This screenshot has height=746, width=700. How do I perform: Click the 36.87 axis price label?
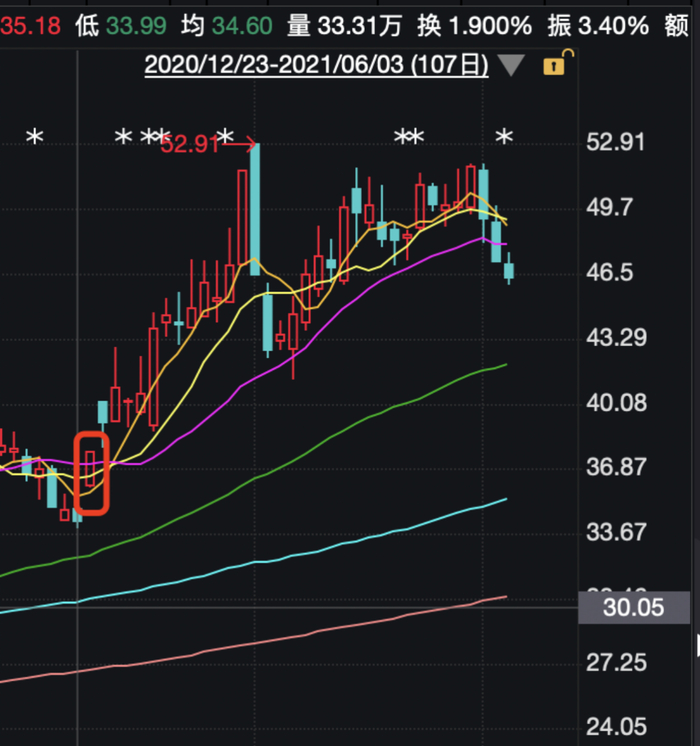click(616, 467)
